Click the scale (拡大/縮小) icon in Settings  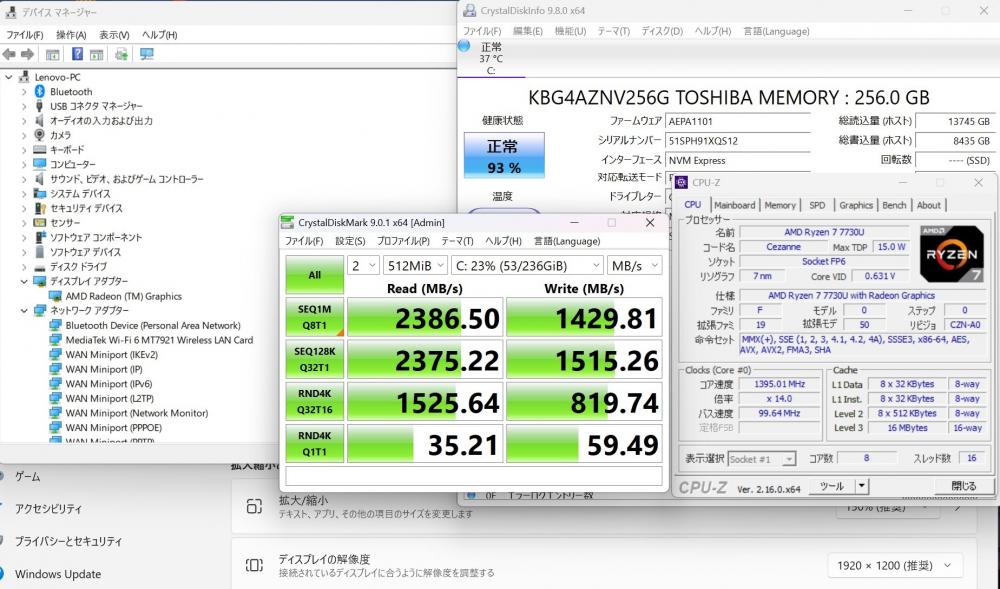[x=254, y=507]
